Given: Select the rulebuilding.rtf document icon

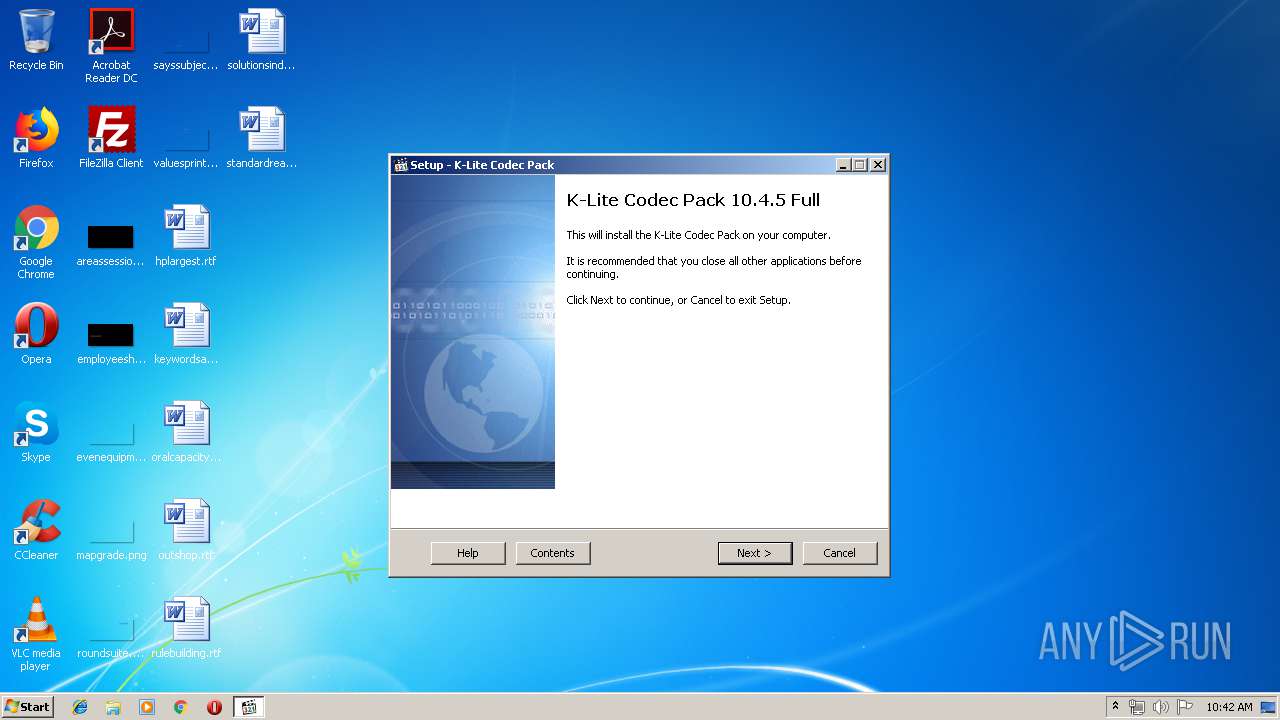Looking at the screenshot, I should pos(186,628).
